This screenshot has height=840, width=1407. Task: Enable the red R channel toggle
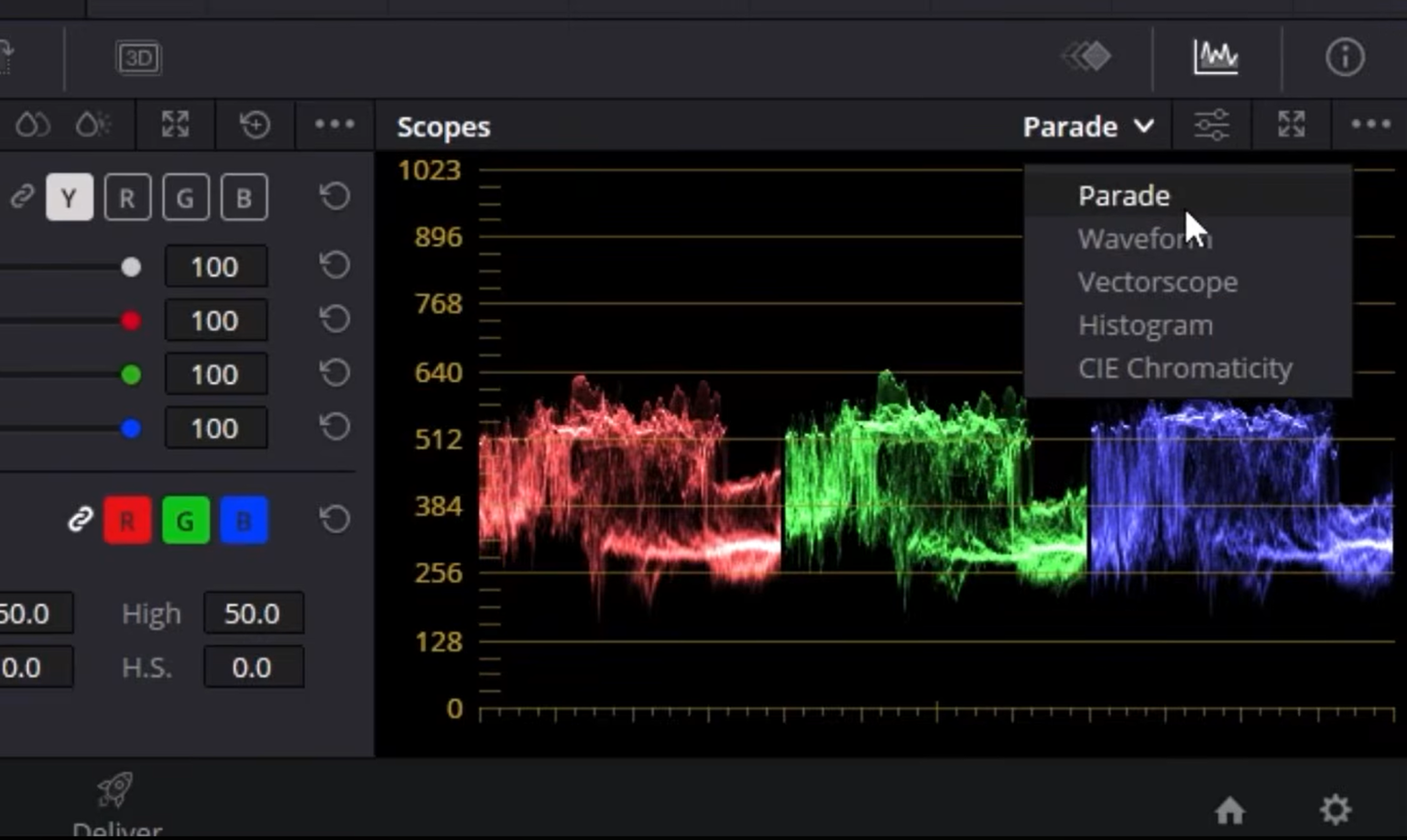click(x=127, y=520)
